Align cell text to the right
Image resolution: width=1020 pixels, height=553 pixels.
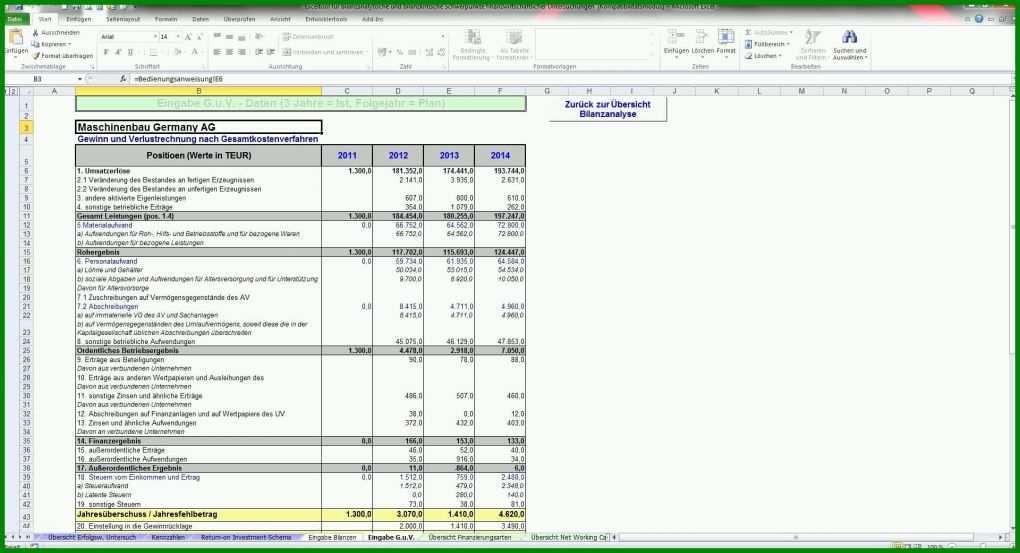pyautogui.click(x=242, y=52)
